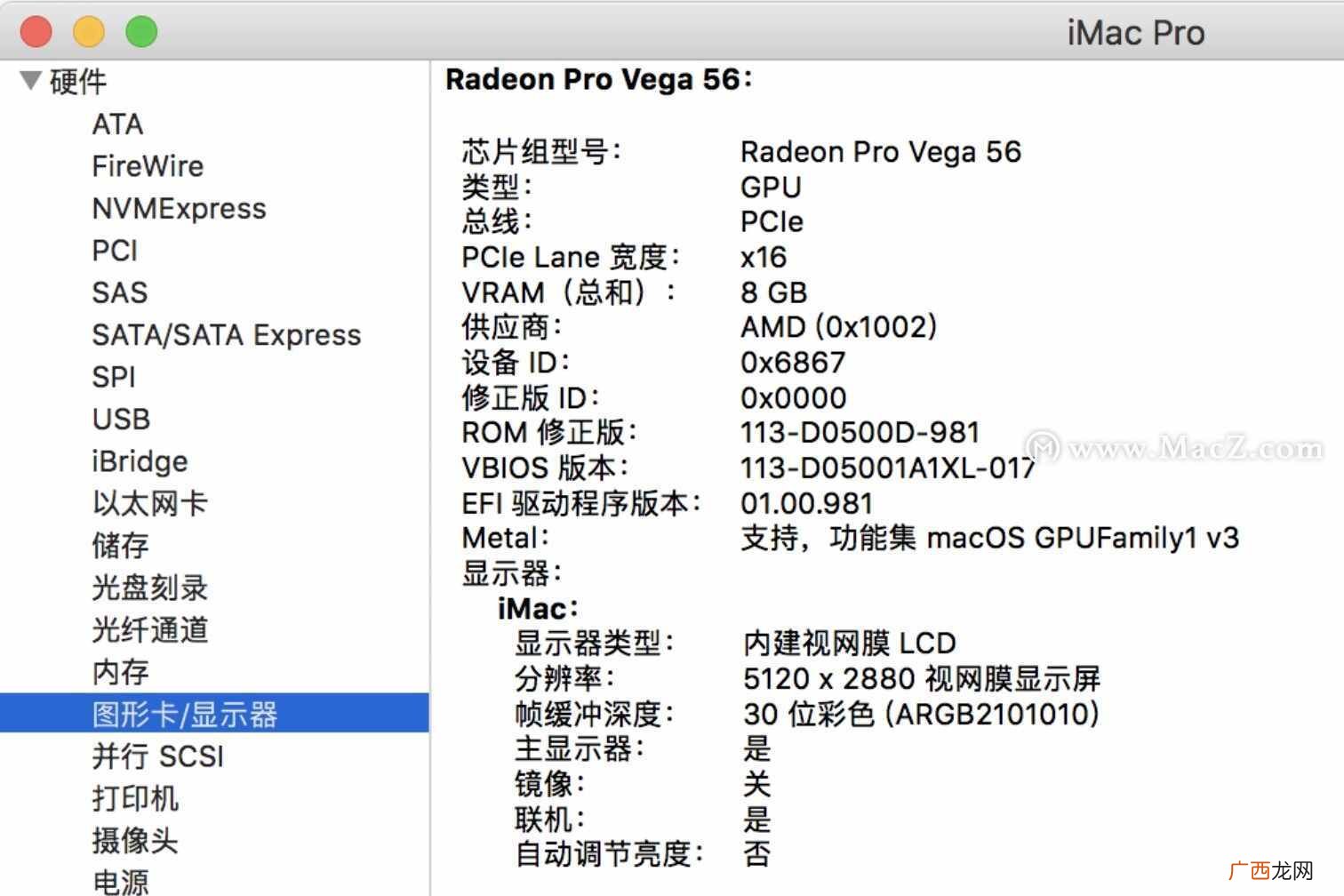Click the GPU type value
This screenshot has height=896, width=1344.
click(771, 188)
